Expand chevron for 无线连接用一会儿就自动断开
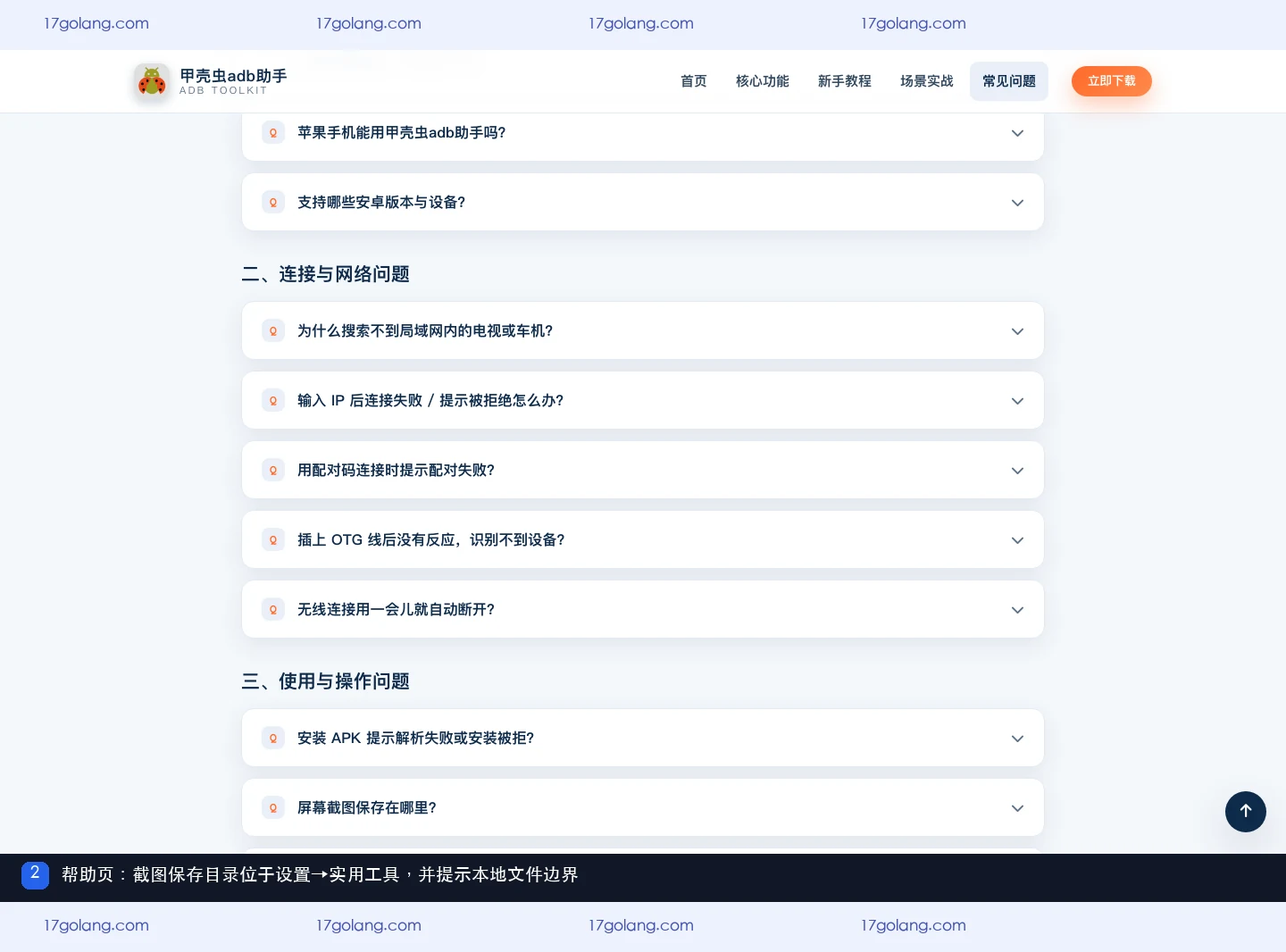The width and height of the screenshot is (1286, 952). pos(1017,610)
